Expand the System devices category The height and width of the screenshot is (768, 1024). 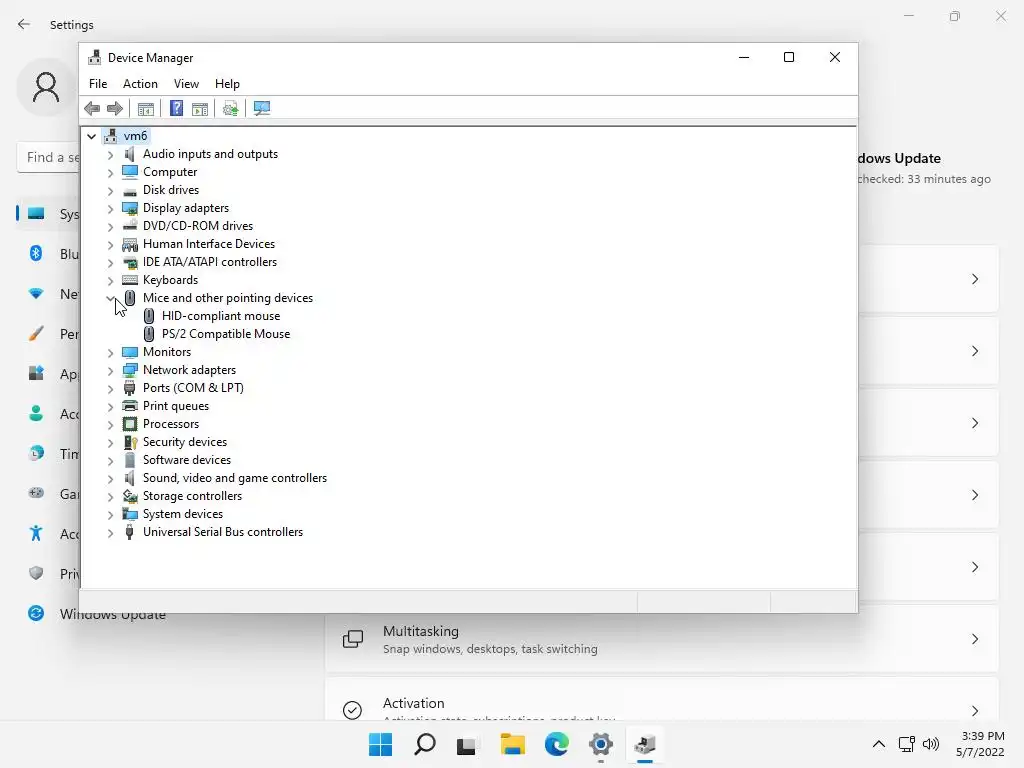point(110,515)
